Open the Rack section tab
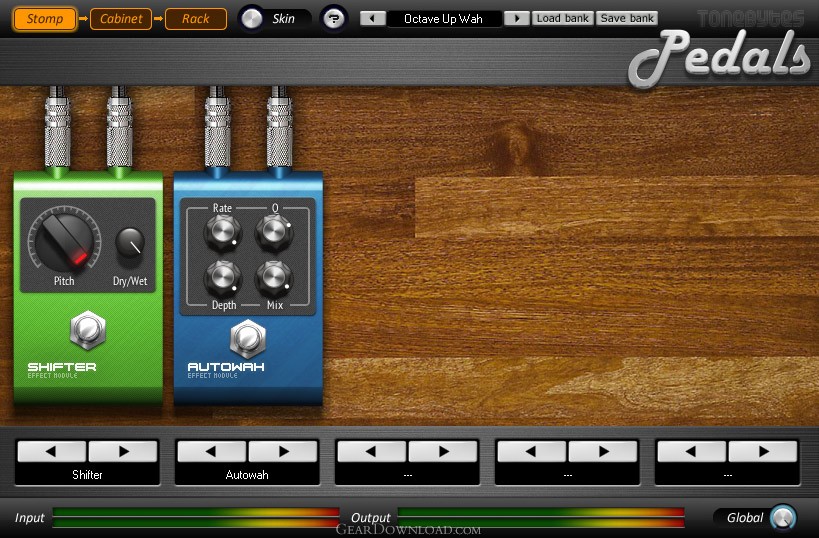Screen dimensions: 819x538 coord(195,19)
